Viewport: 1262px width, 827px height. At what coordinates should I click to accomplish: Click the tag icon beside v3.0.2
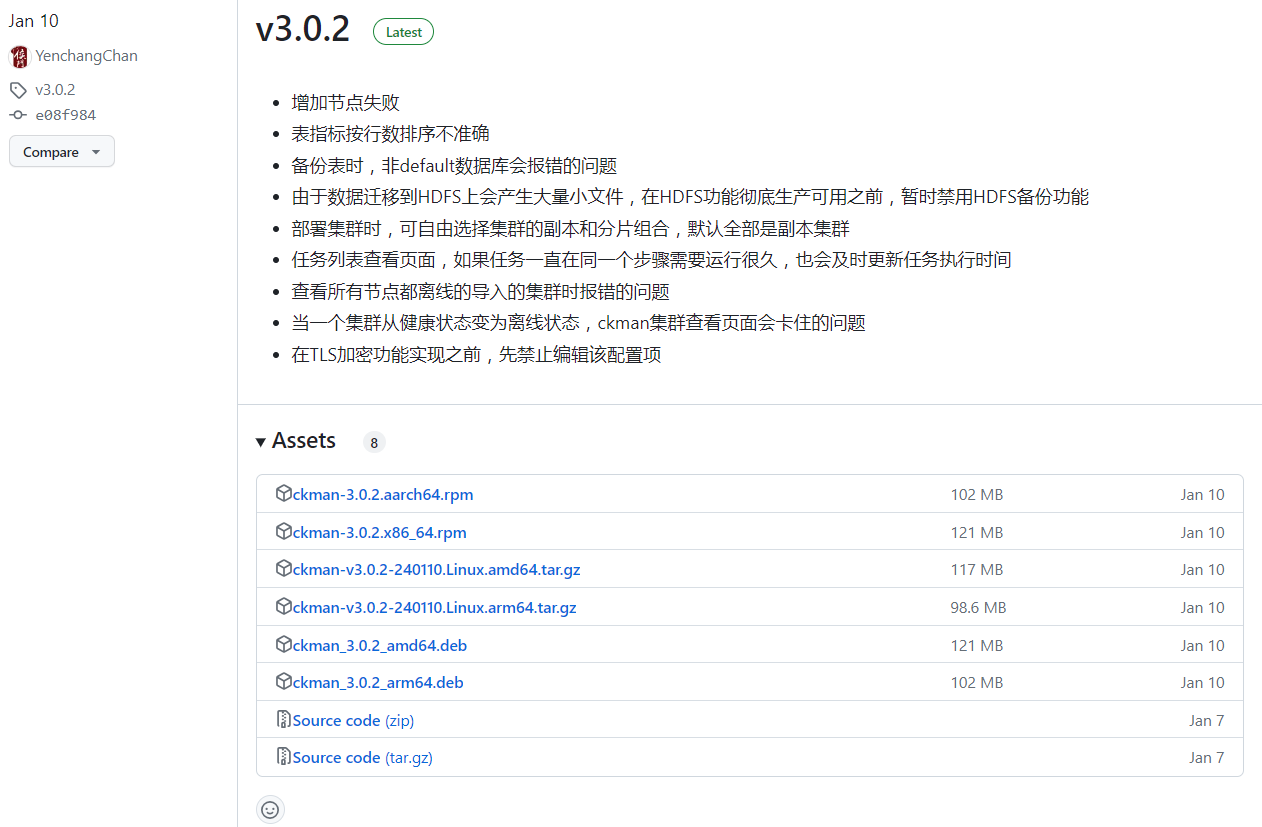pyautogui.click(x=18, y=90)
